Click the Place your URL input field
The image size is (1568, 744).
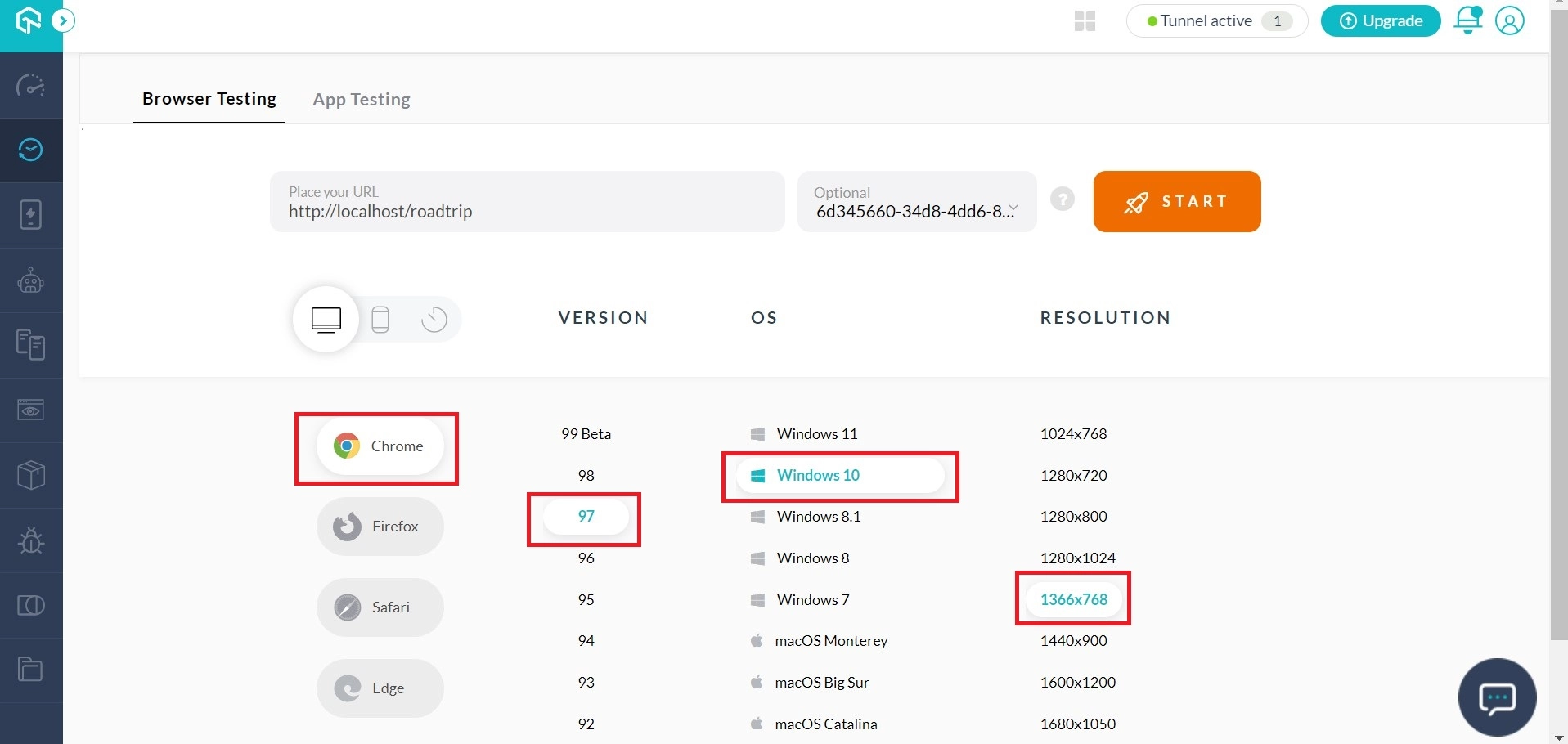527,202
